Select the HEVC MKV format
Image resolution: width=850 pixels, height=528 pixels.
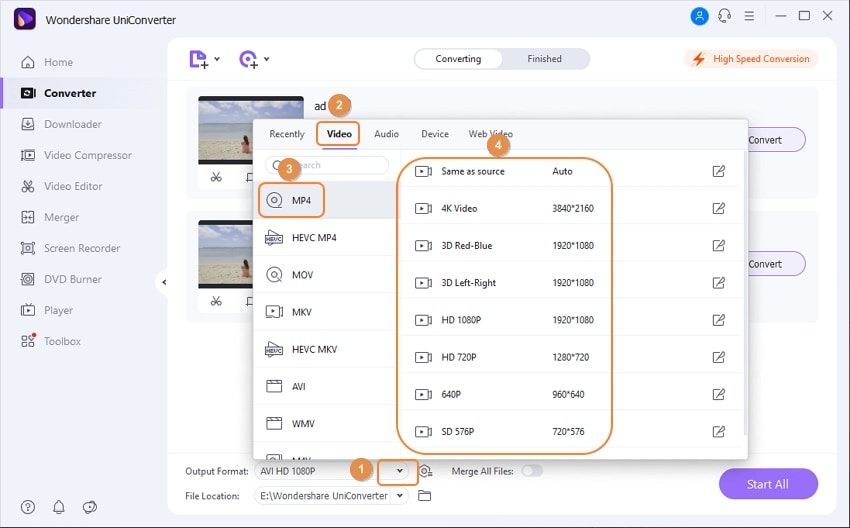coord(327,349)
